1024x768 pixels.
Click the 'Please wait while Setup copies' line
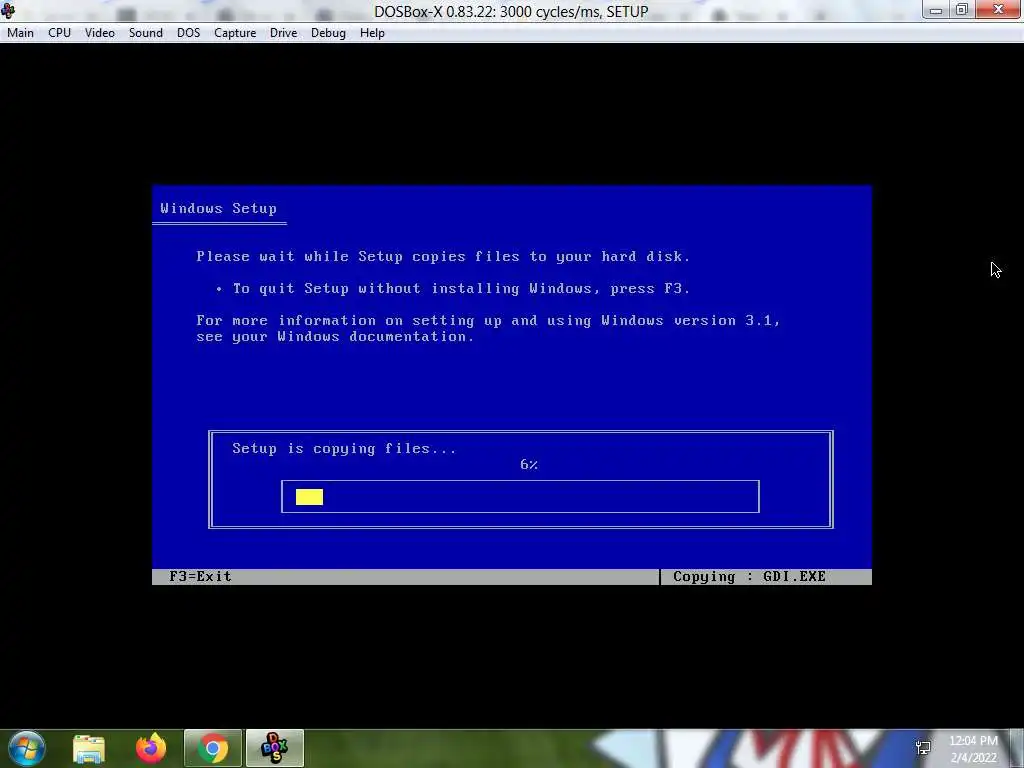tap(443, 257)
